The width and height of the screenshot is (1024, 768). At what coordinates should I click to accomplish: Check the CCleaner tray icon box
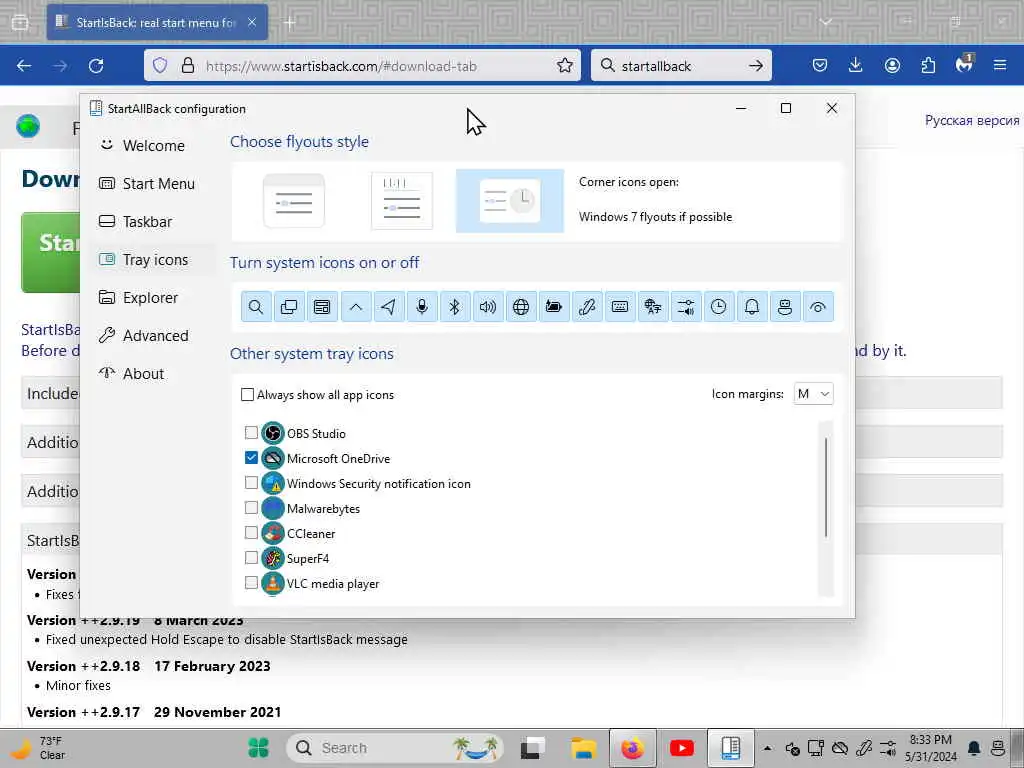click(251, 533)
